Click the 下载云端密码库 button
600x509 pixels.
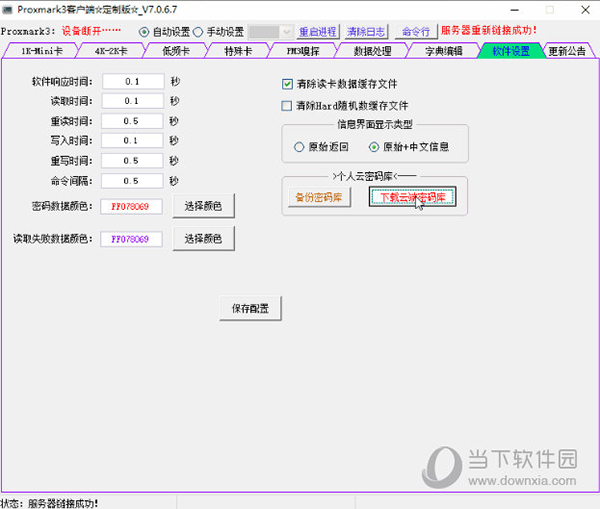click(412, 197)
